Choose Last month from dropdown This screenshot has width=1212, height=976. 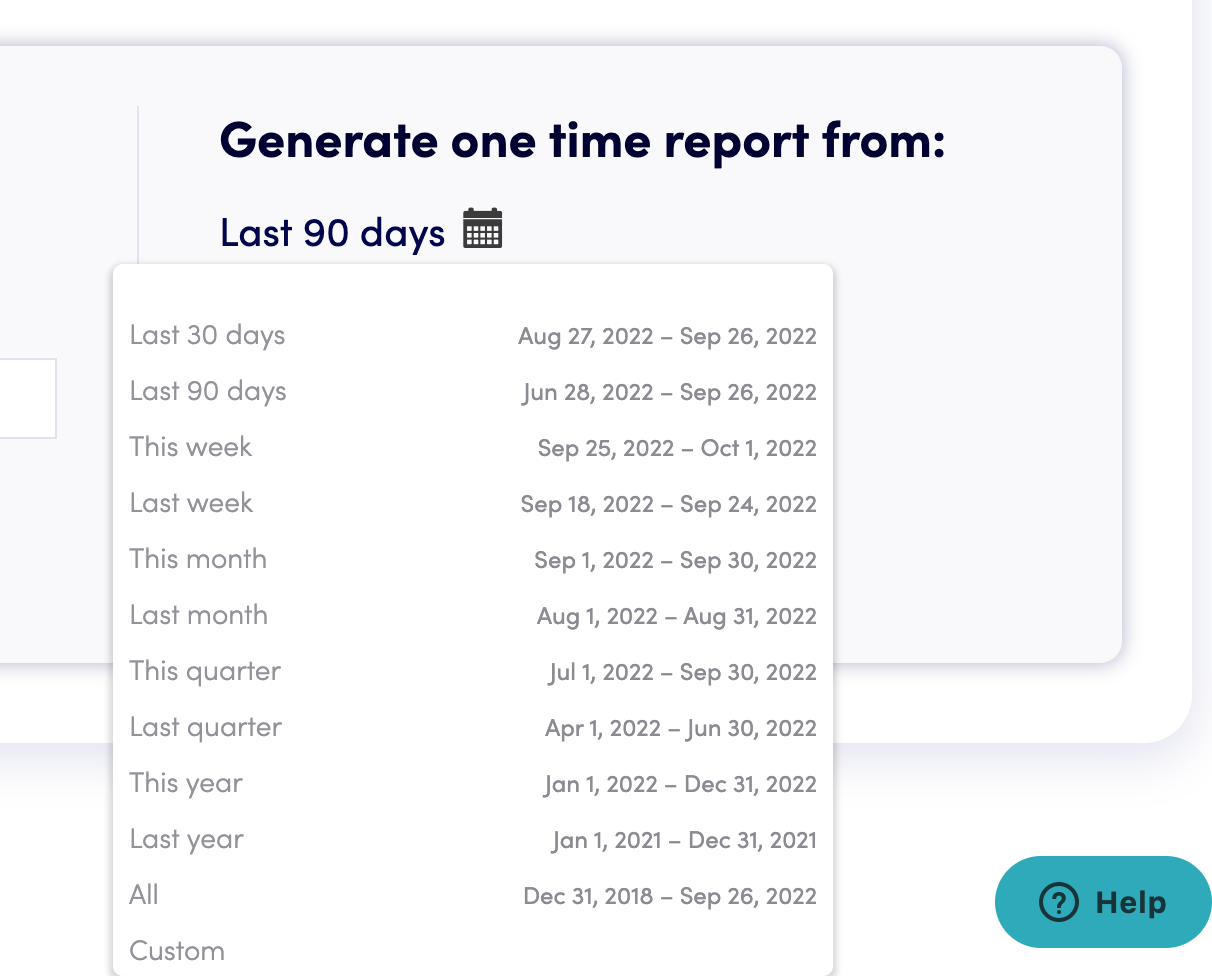tap(199, 615)
